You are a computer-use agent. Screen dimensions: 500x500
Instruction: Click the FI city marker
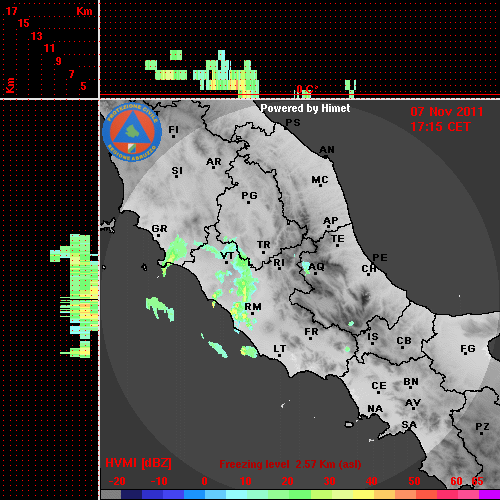(173, 131)
